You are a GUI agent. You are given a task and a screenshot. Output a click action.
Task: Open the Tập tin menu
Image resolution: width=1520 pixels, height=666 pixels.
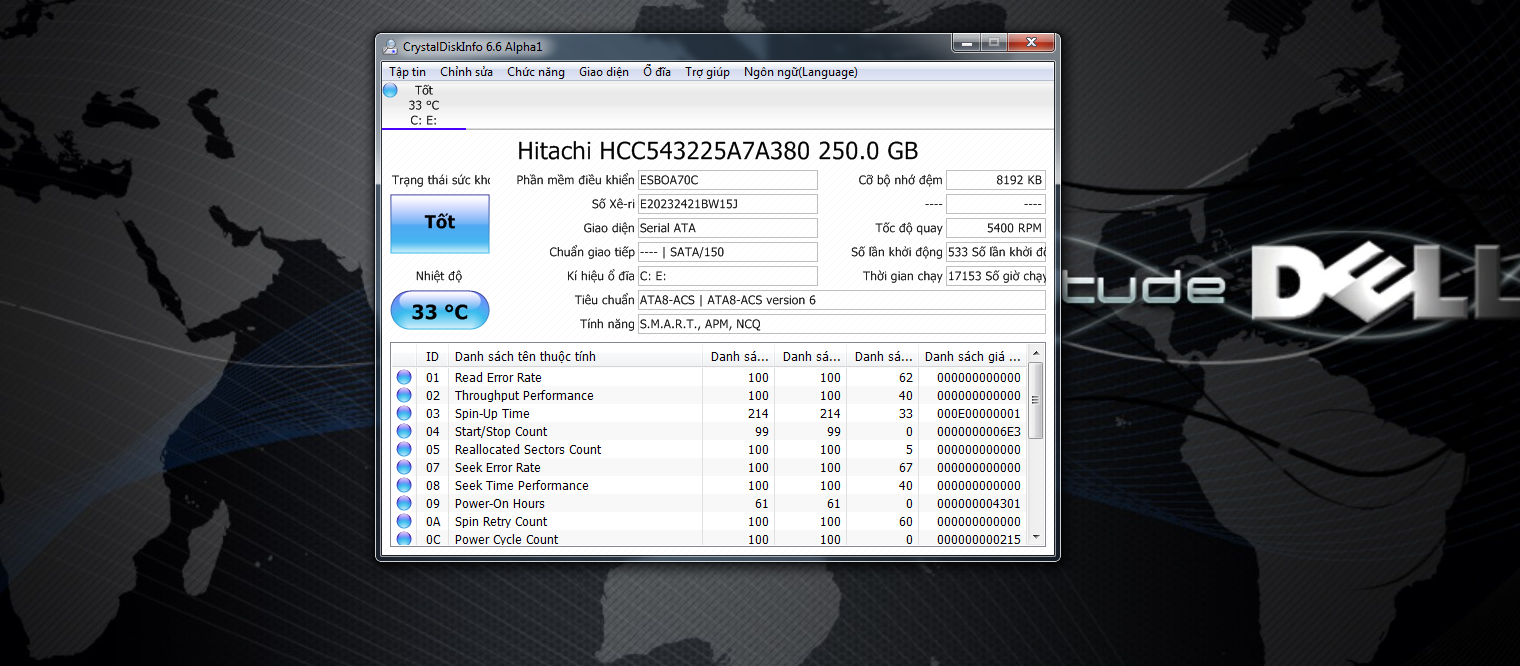407,72
